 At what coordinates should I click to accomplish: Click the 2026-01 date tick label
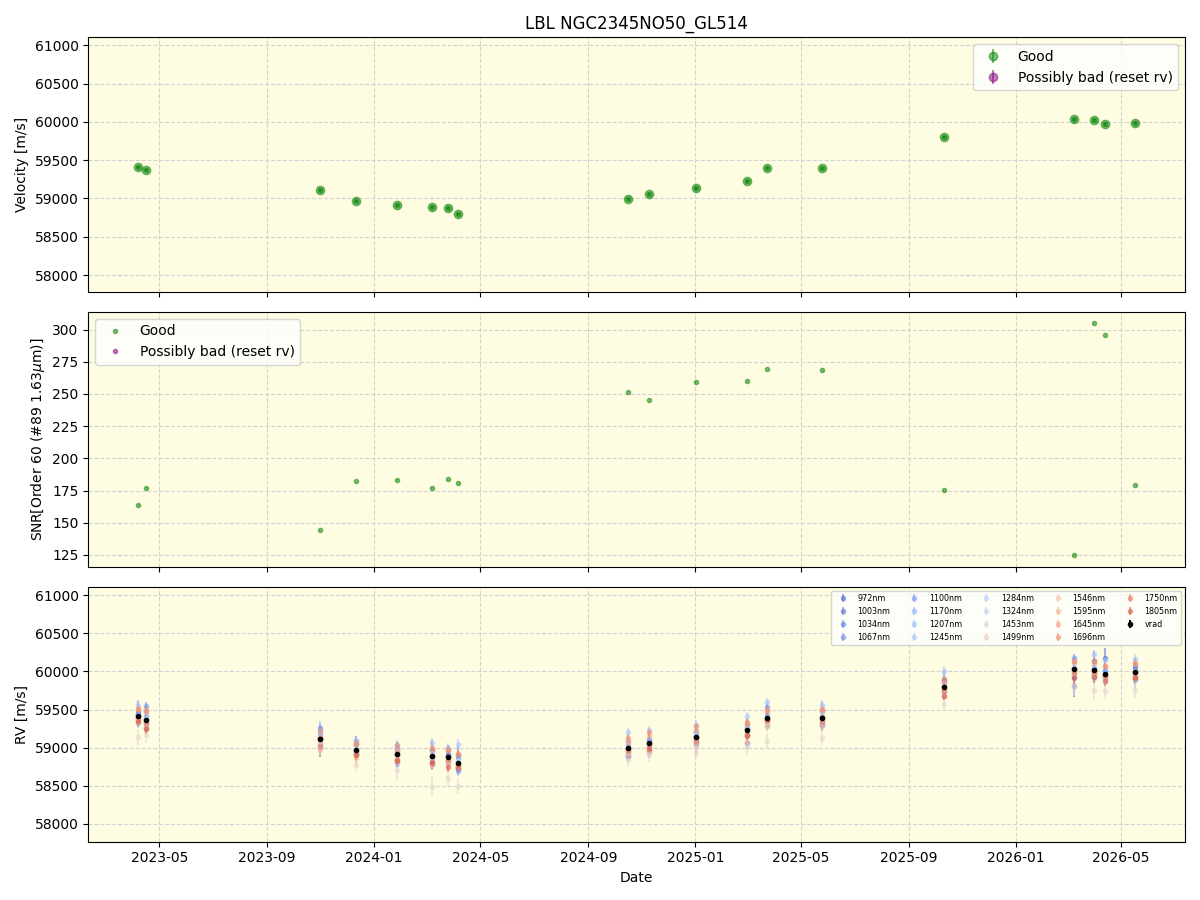tap(1016, 856)
